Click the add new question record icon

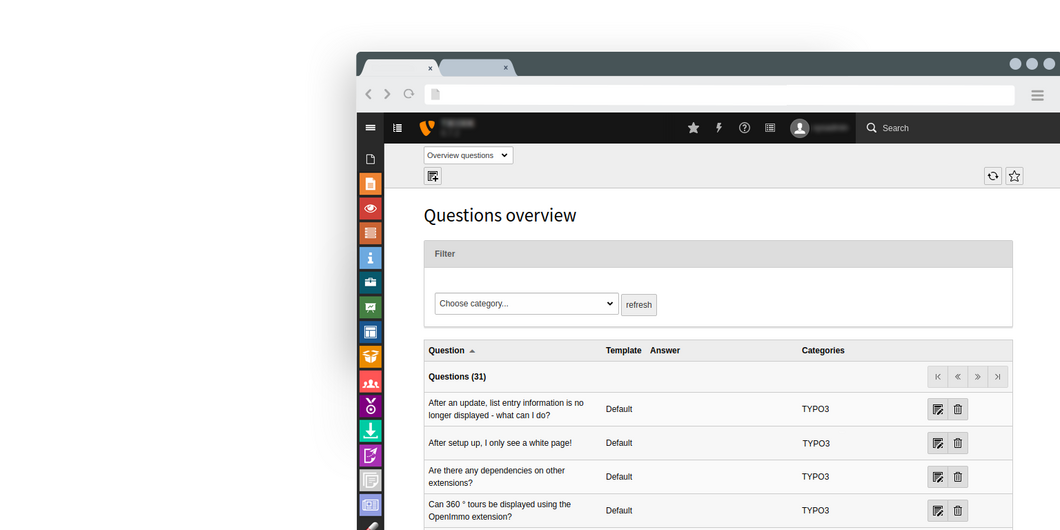coord(433,176)
